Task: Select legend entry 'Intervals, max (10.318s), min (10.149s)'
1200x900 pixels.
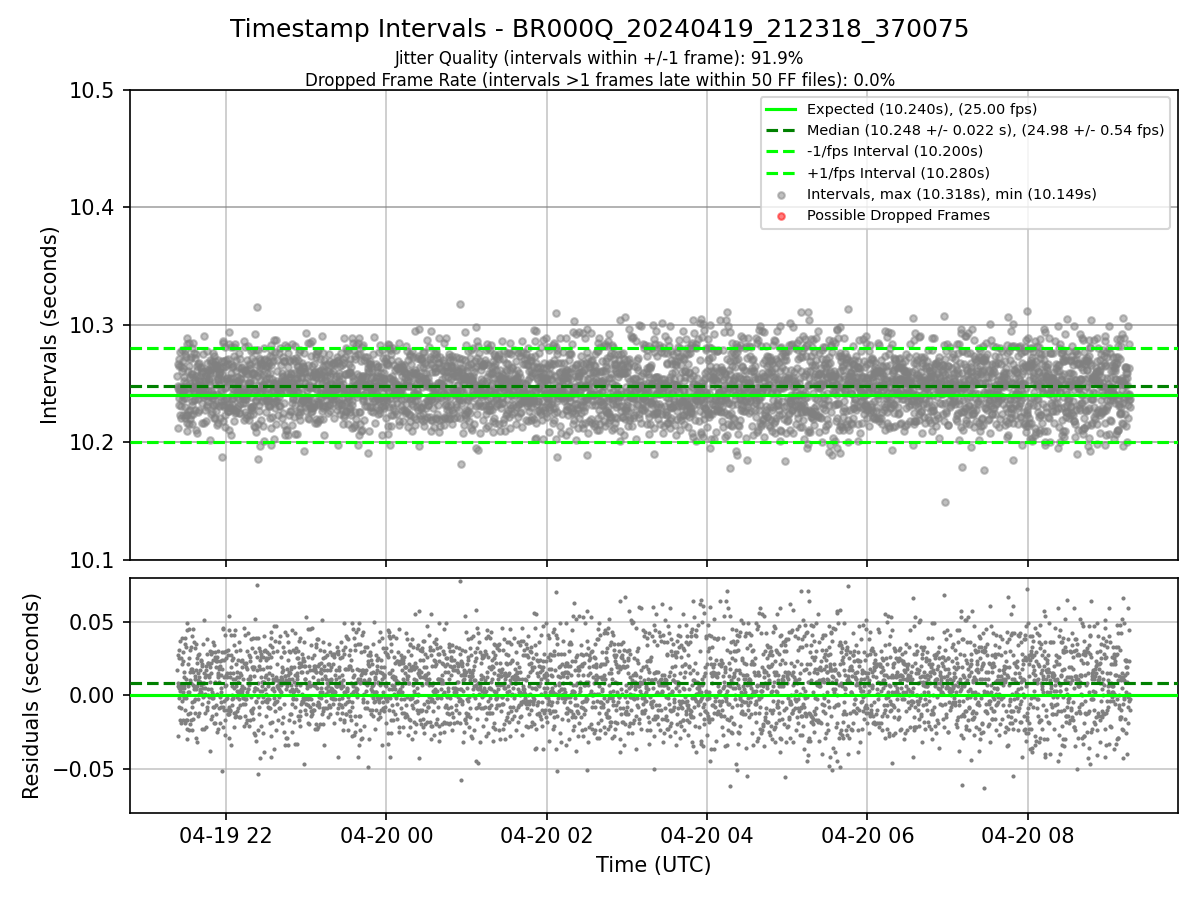Action: coord(951,194)
